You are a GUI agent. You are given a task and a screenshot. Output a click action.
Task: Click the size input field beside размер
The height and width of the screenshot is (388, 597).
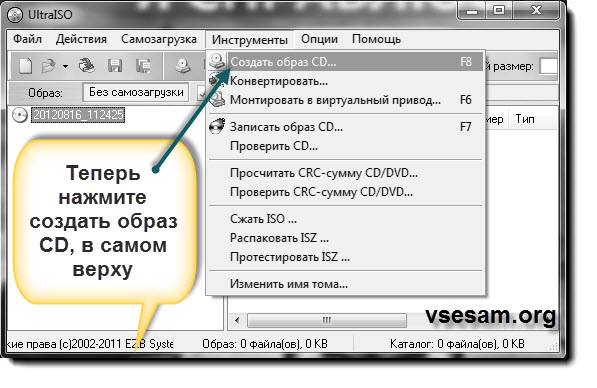click(x=549, y=66)
